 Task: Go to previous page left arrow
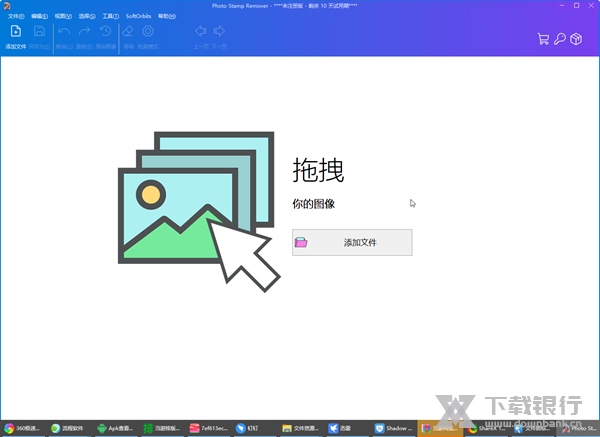(x=201, y=31)
